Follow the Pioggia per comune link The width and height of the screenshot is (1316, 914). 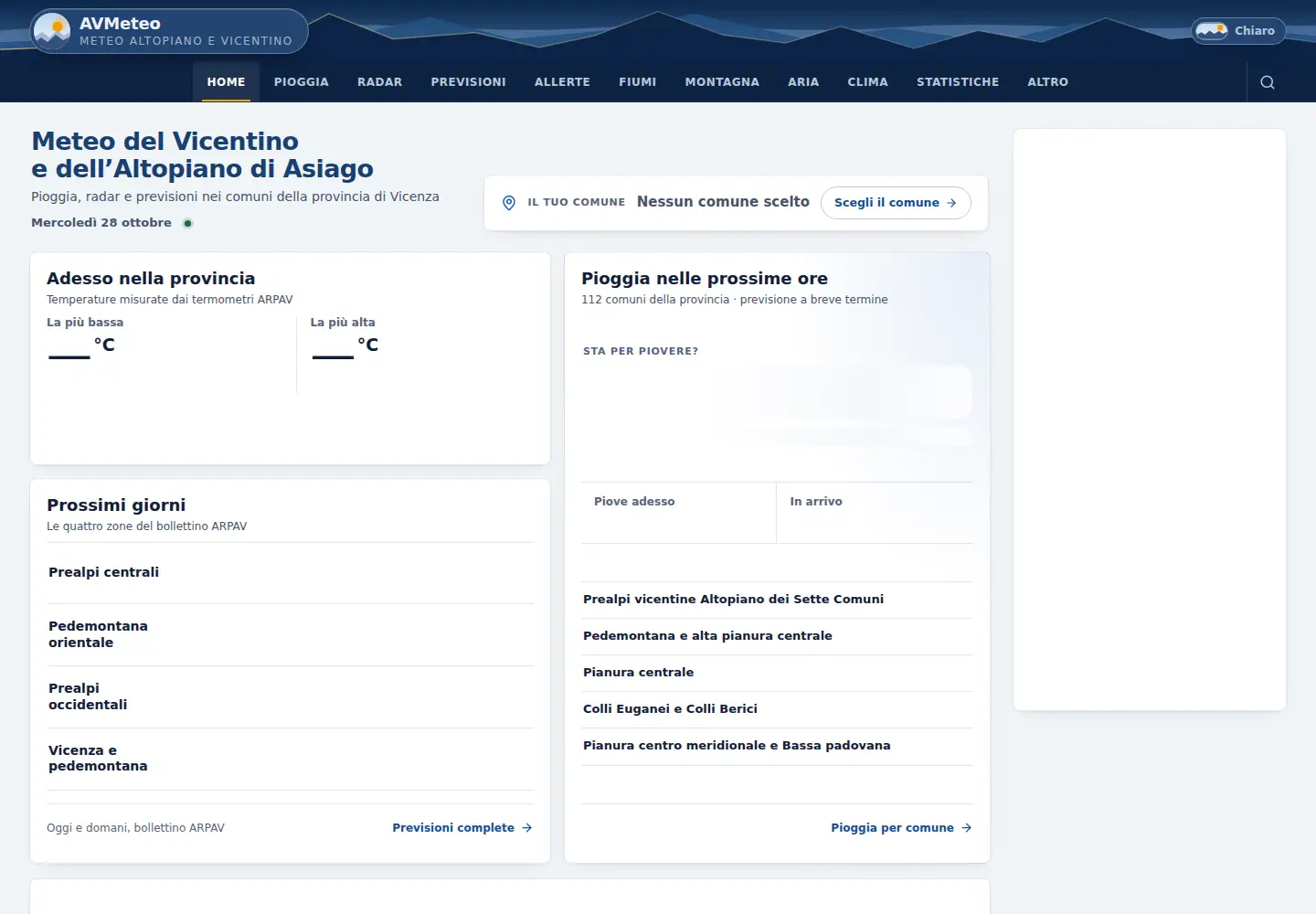coord(901,828)
